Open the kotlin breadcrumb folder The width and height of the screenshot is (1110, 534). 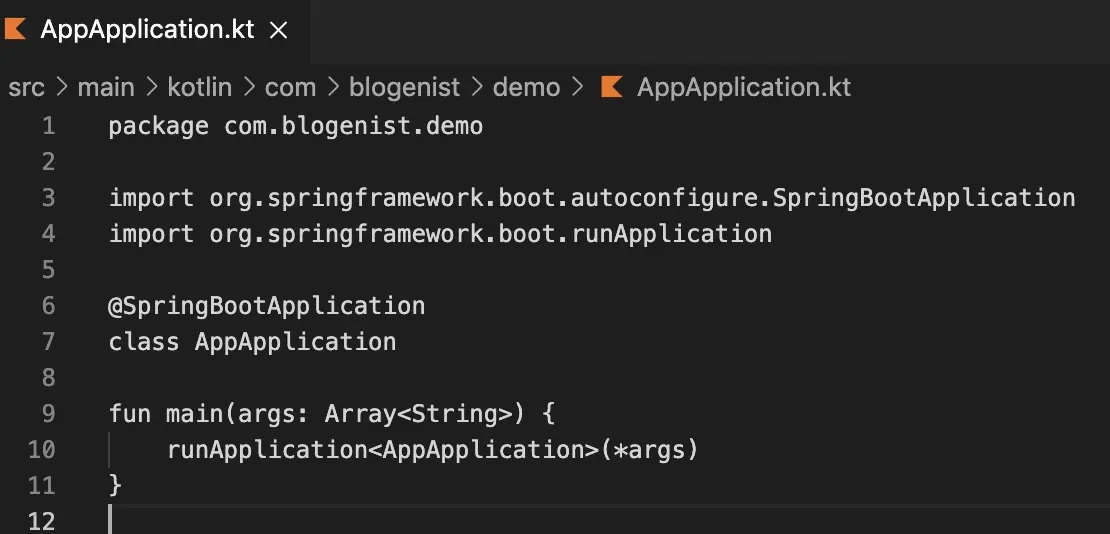point(200,87)
